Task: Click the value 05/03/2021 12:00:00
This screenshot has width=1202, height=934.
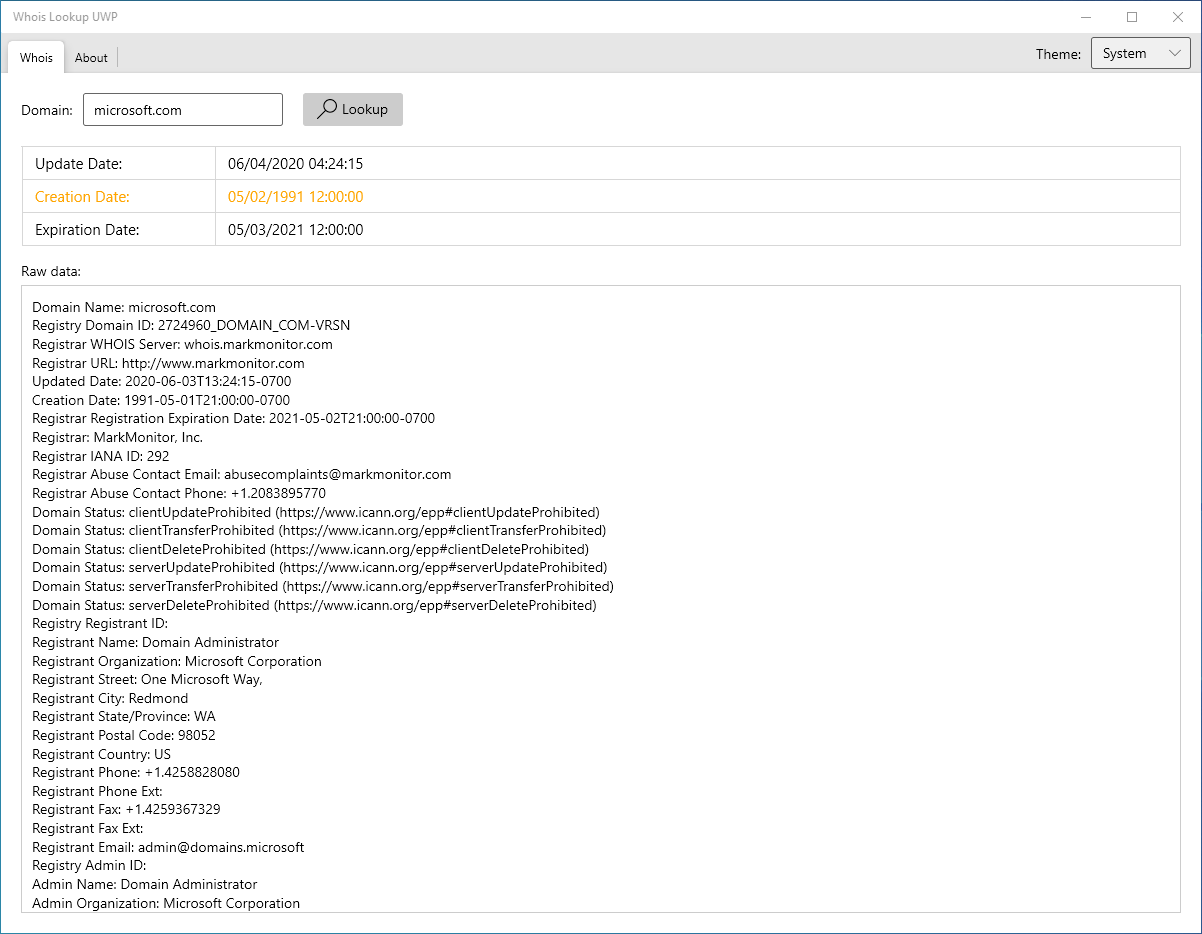Action: click(295, 229)
